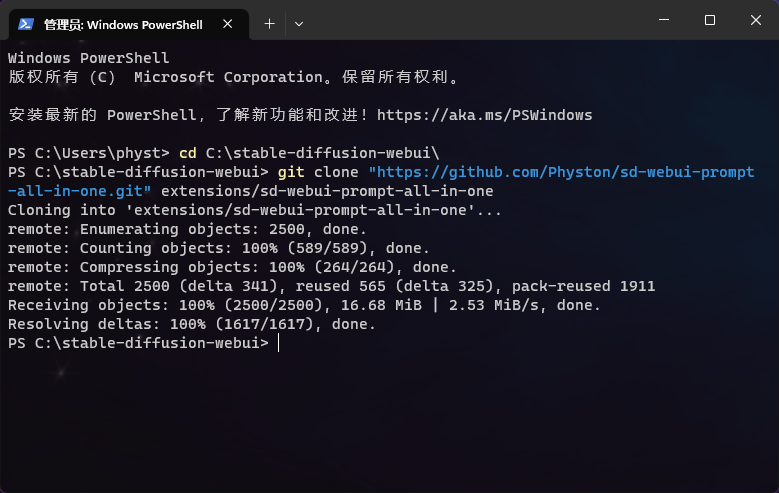Click the GitHub sd-webui-prompt-all-in-one repository URL
Image resolution: width=779 pixels, height=493 pixels.
(x=560, y=172)
